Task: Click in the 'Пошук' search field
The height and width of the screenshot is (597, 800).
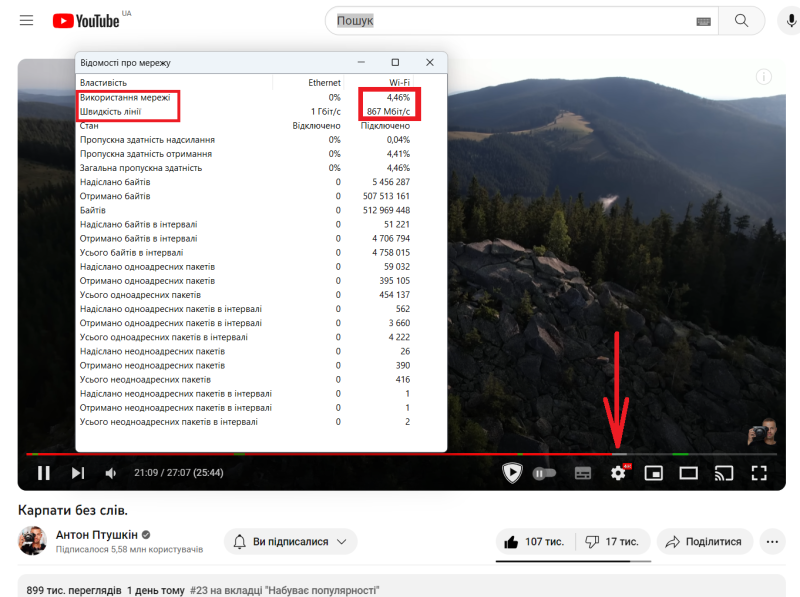Action: (510, 21)
